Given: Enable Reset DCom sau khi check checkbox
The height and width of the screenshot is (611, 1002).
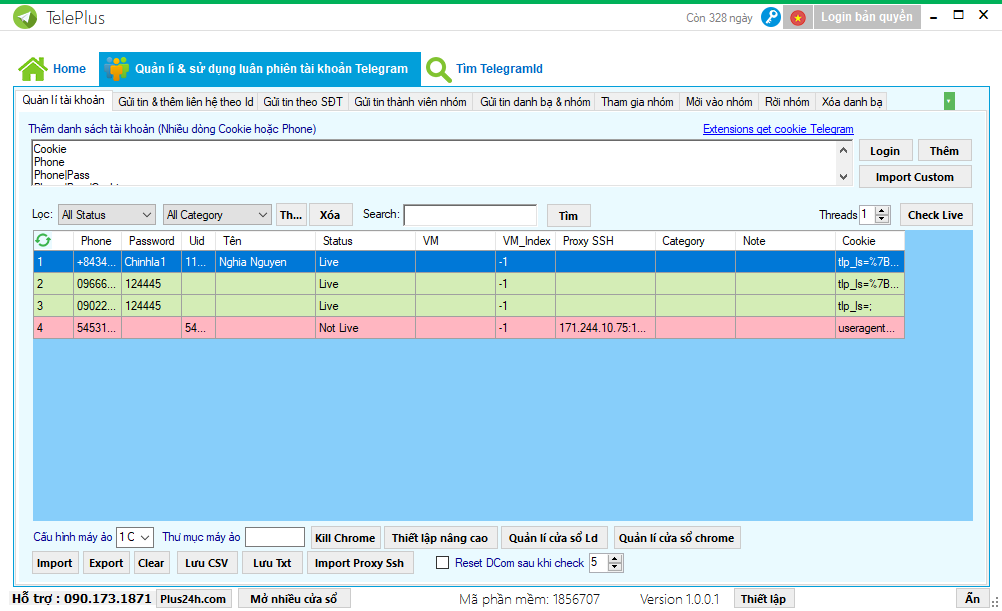Looking at the screenshot, I should 442,563.
